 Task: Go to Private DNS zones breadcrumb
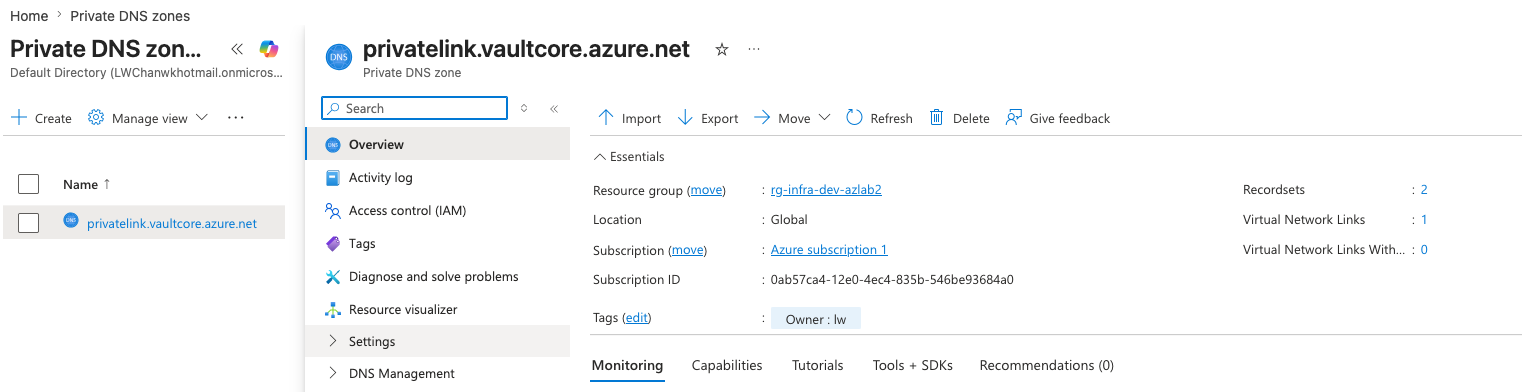(x=130, y=16)
